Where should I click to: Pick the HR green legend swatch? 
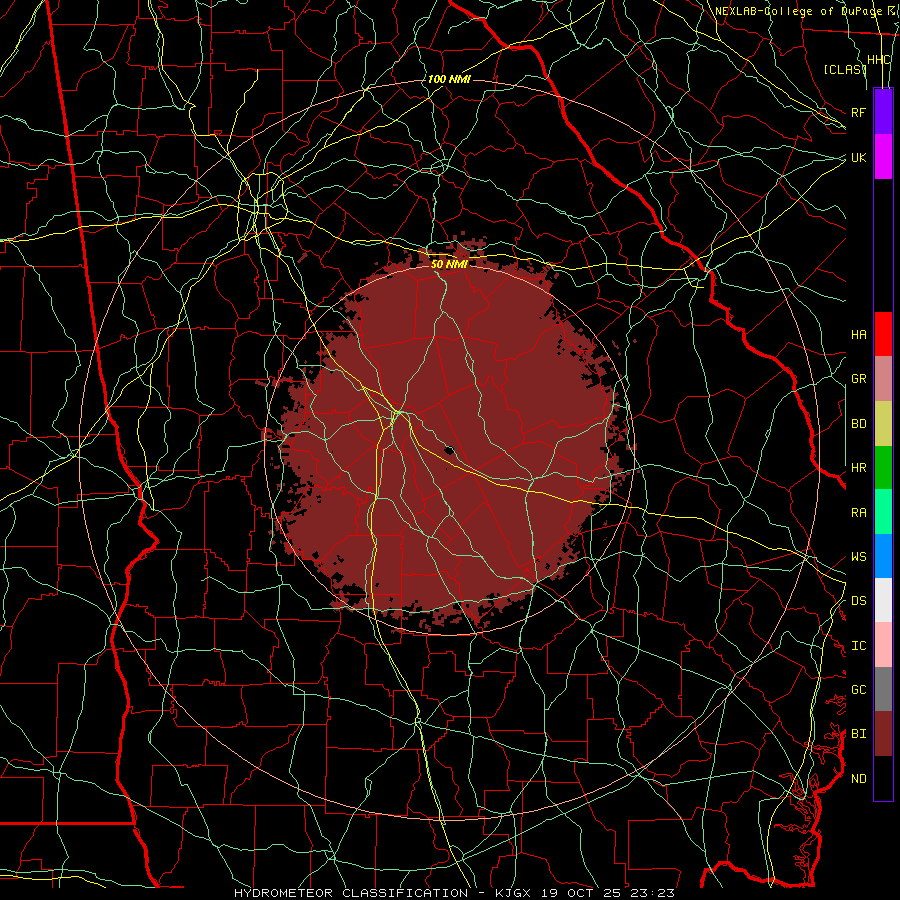(883, 468)
